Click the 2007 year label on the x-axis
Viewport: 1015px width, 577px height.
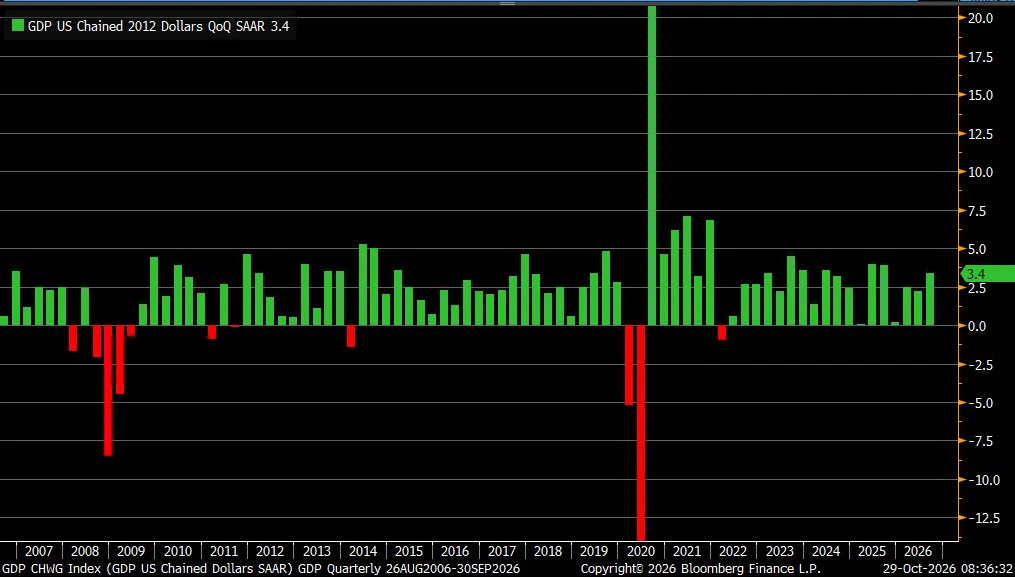coord(38,551)
